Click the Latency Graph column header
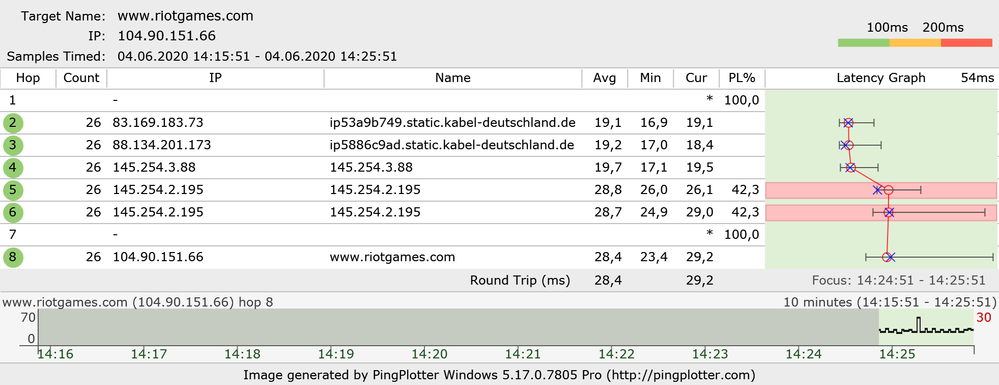999x385 pixels. tap(880, 78)
